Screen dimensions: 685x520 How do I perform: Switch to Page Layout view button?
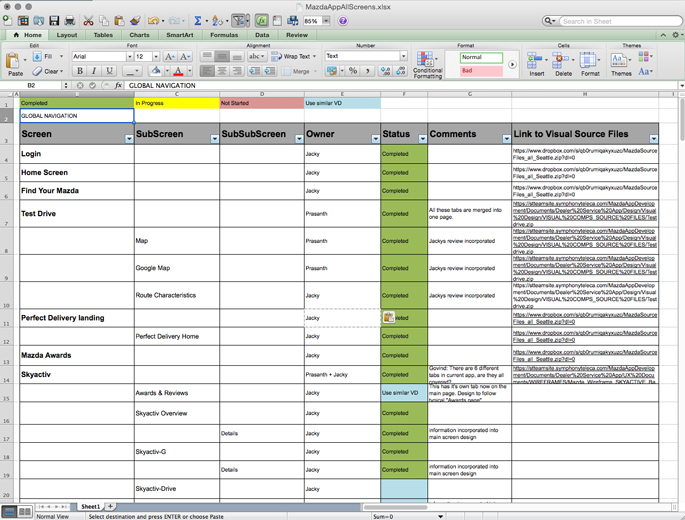tap(25, 512)
